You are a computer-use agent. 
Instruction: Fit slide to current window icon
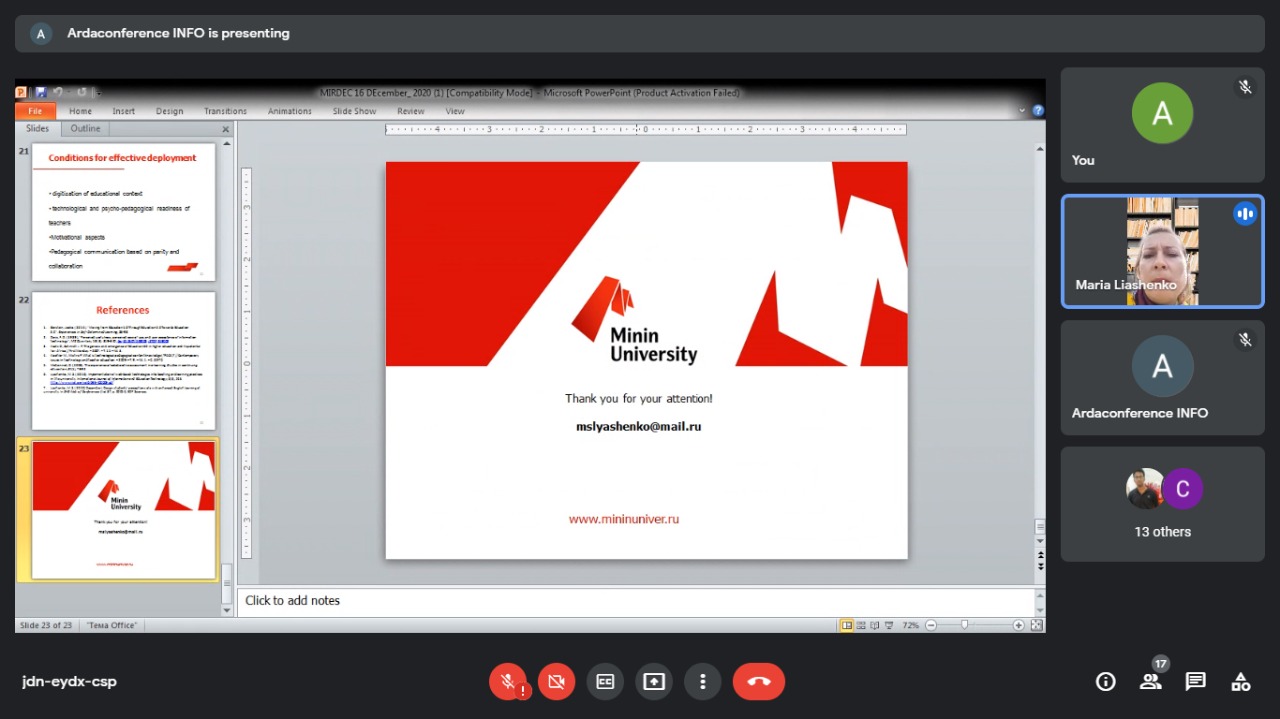pos(1037,625)
